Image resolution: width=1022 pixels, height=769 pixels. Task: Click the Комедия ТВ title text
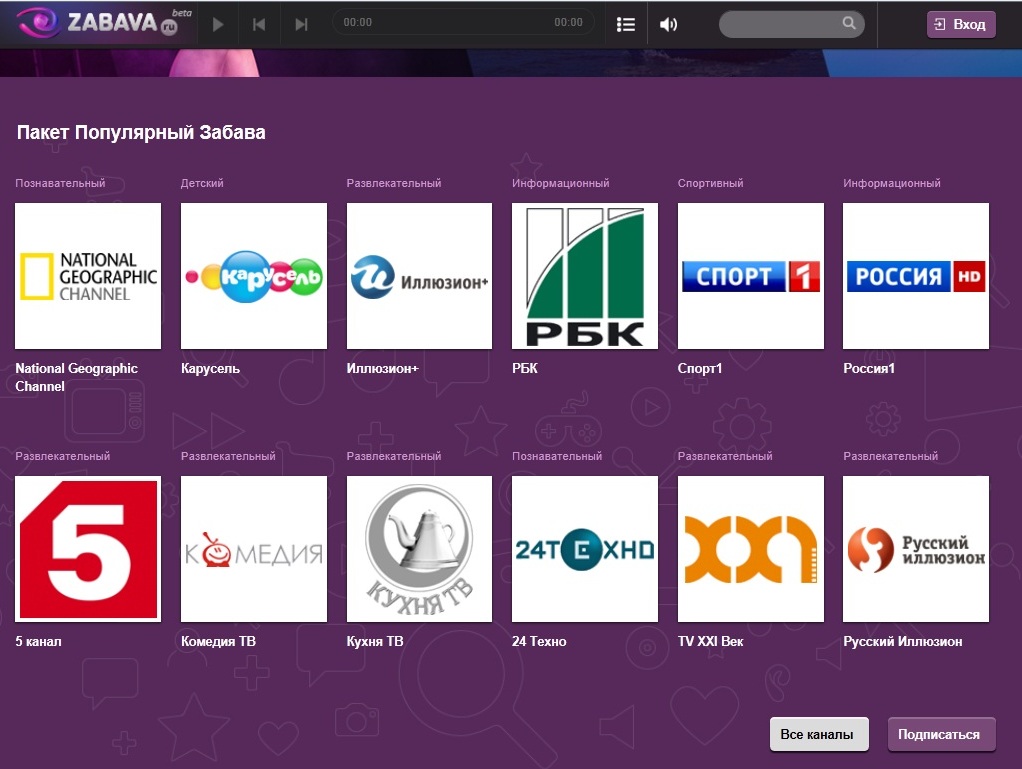click(x=218, y=642)
